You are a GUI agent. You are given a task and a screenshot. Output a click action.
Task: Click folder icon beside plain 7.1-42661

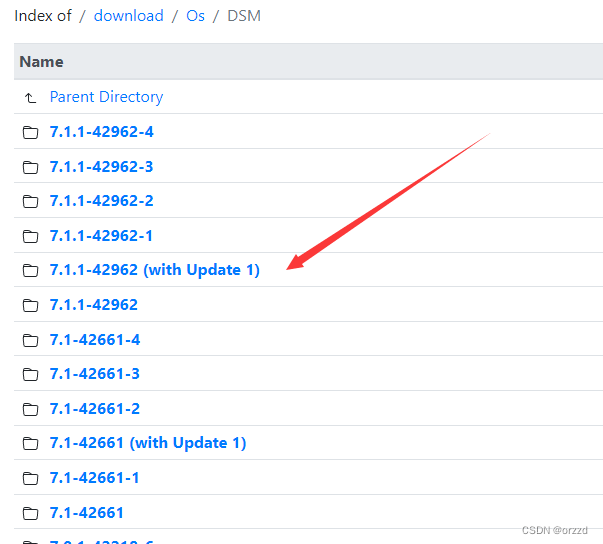coord(30,514)
